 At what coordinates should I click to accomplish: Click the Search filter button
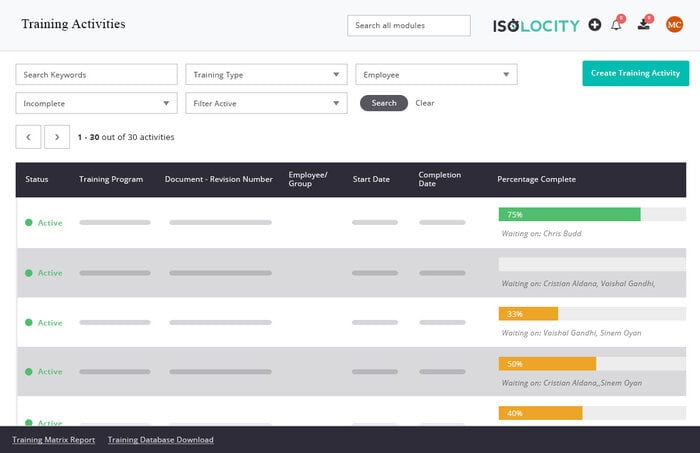pyautogui.click(x=384, y=103)
